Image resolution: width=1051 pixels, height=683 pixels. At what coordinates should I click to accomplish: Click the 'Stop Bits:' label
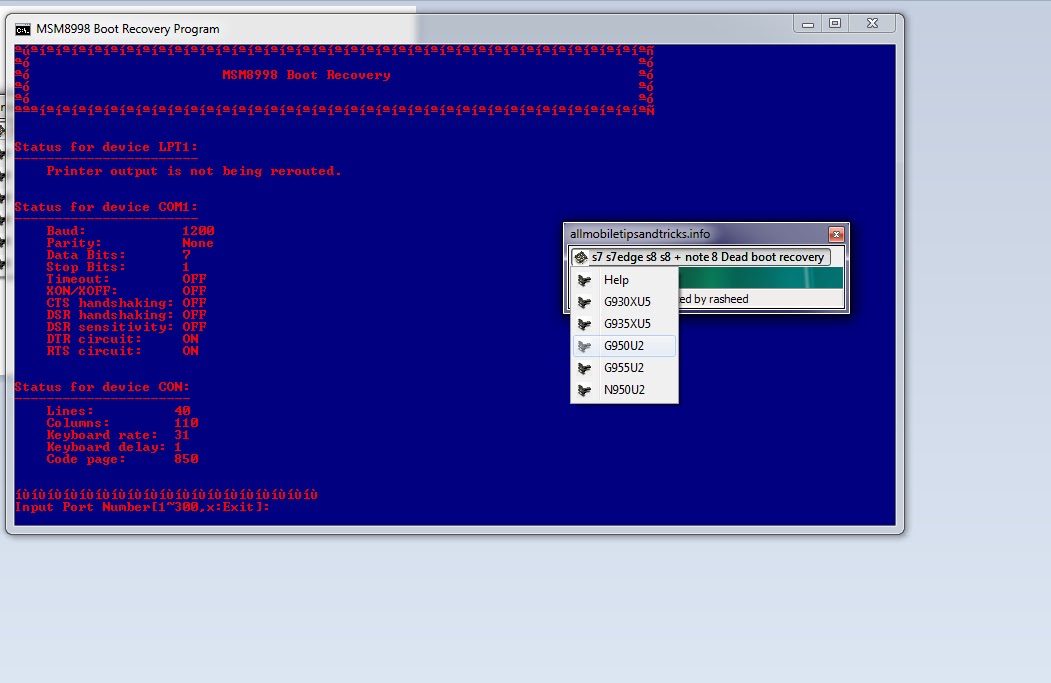click(x=86, y=267)
